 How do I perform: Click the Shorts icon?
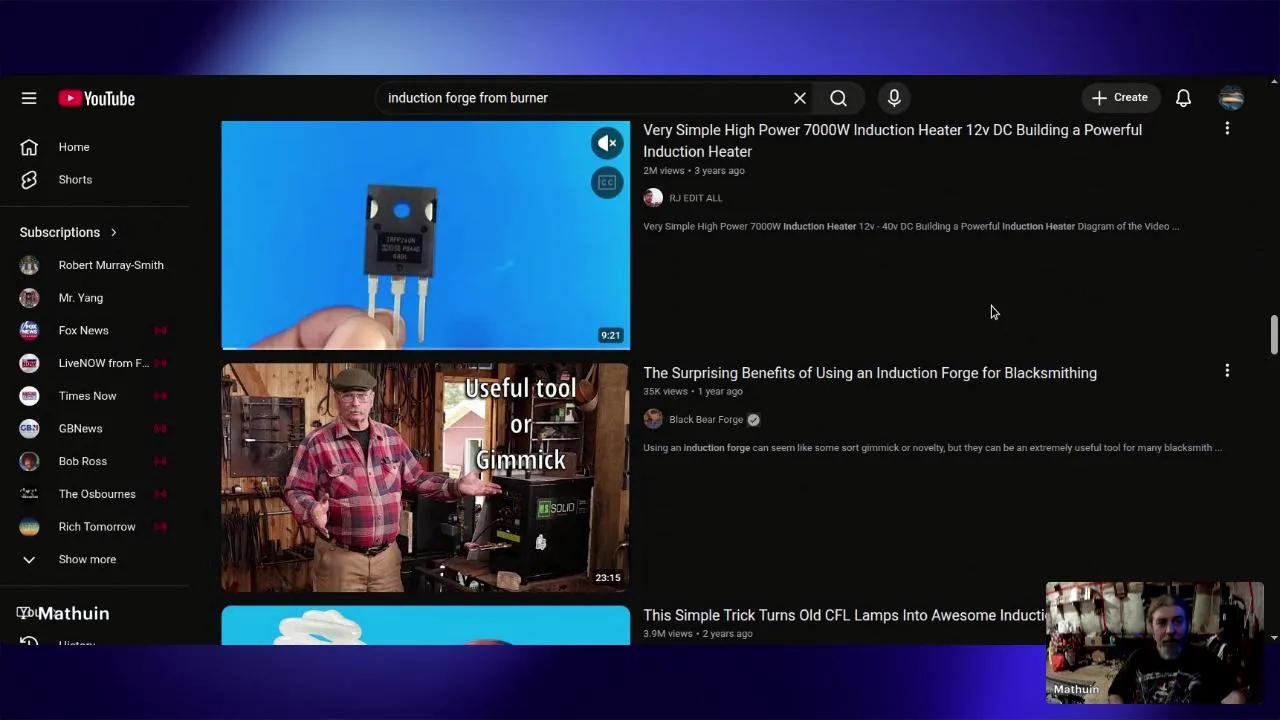point(29,180)
